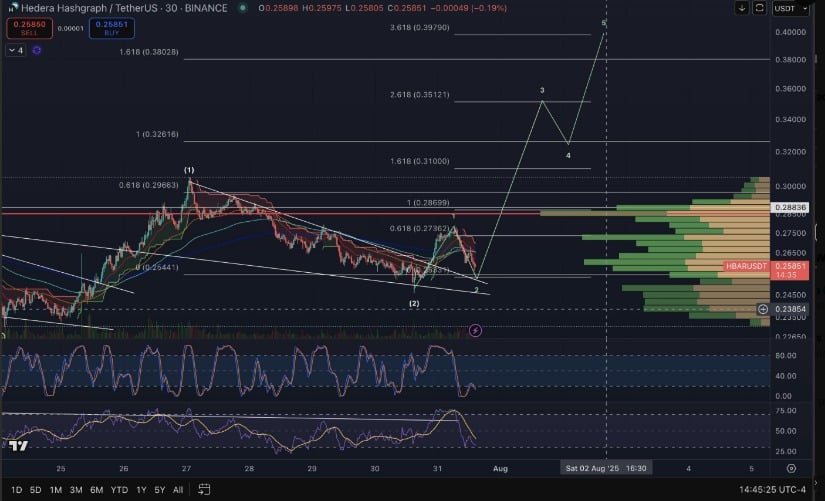Select the 1D date range
The width and height of the screenshot is (825, 501).
tap(16, 490)
